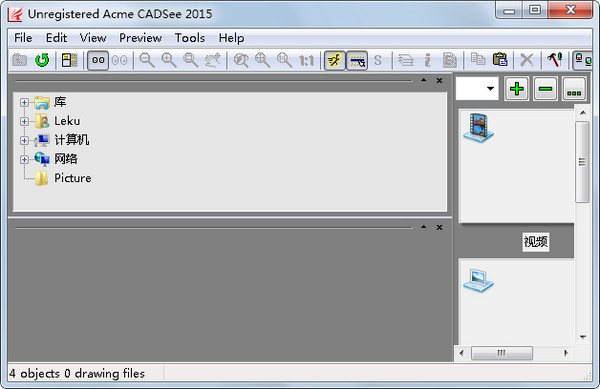Click the S toolbar icon

click(x=378, y=60)
